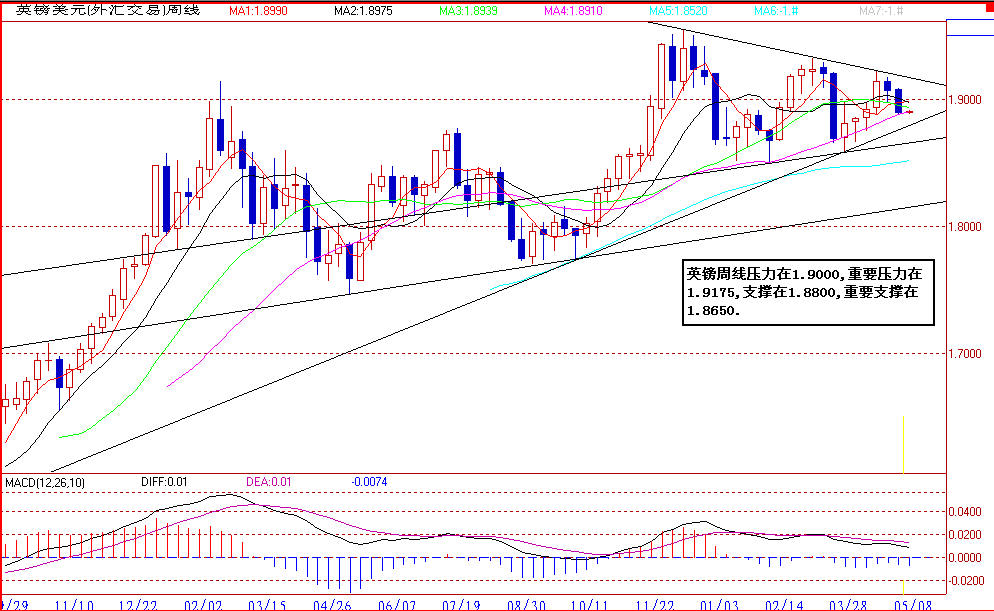Select the MA7:-1.# indicator label
Screen dimensions: 994x611
pos(881,11)
